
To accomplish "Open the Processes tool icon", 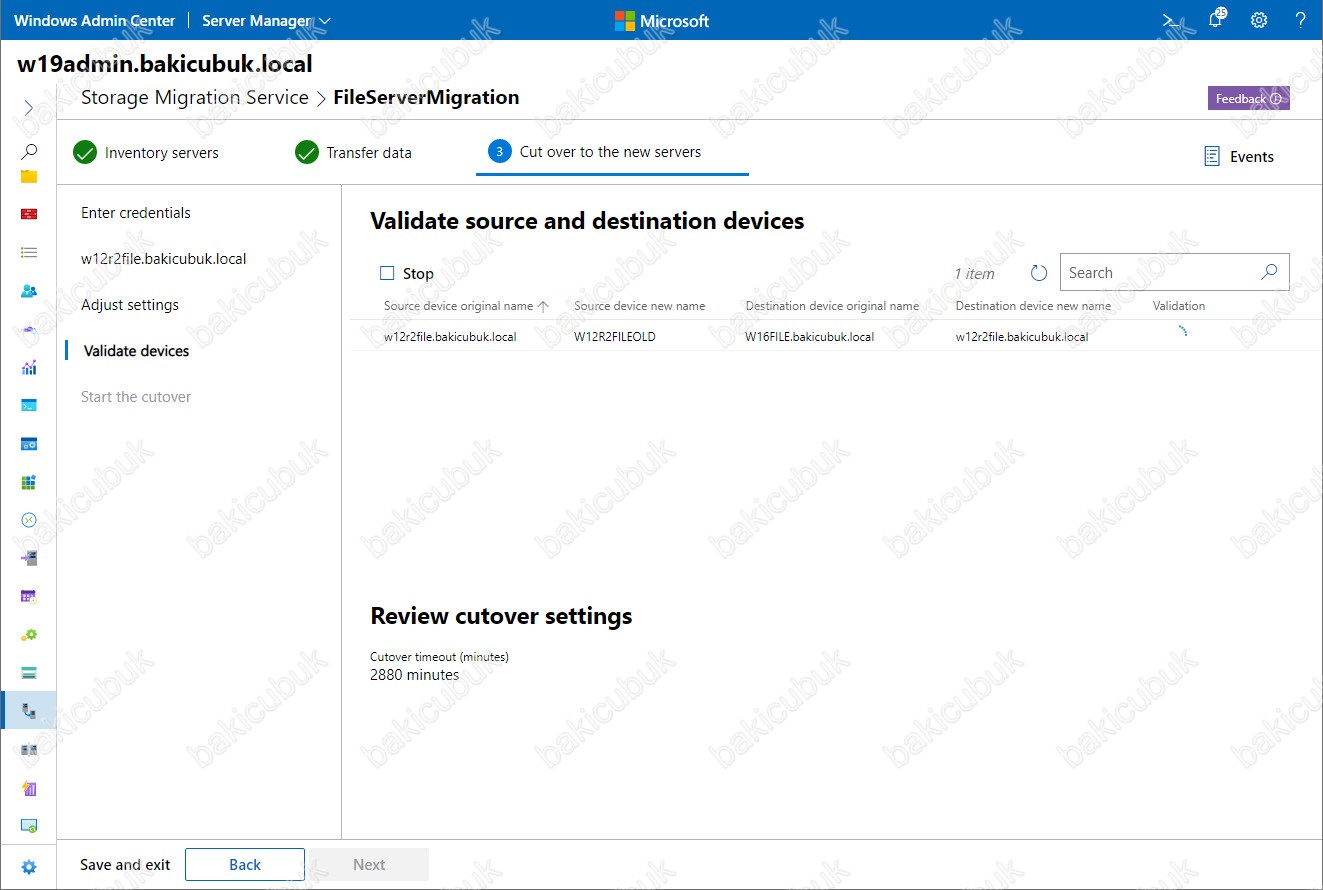I will (29, 444).
